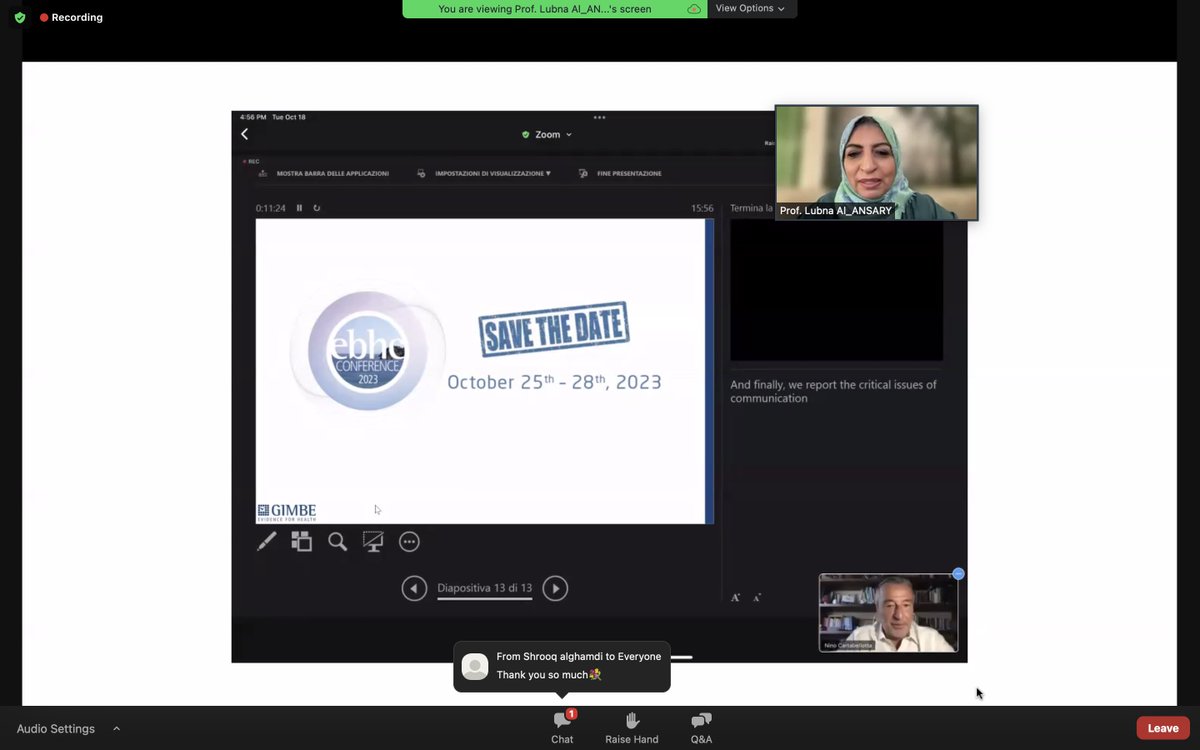Click the Recording indicator
The width and height of the screenshot is (1200, 750).
(71, 17)
